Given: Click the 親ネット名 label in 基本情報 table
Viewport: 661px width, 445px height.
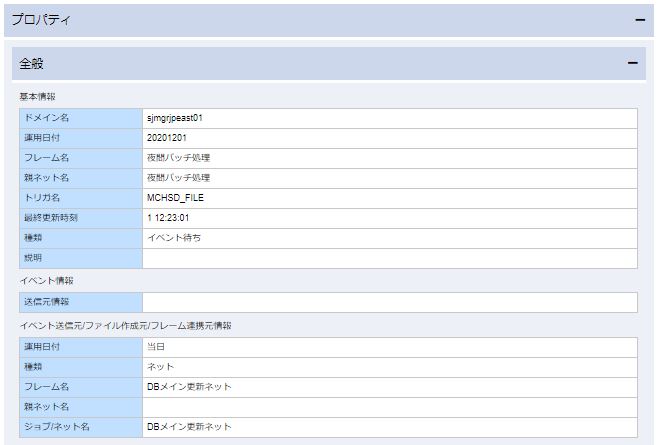Looking at the screenshot, I should pyautogui.click(x=81, y=178).
